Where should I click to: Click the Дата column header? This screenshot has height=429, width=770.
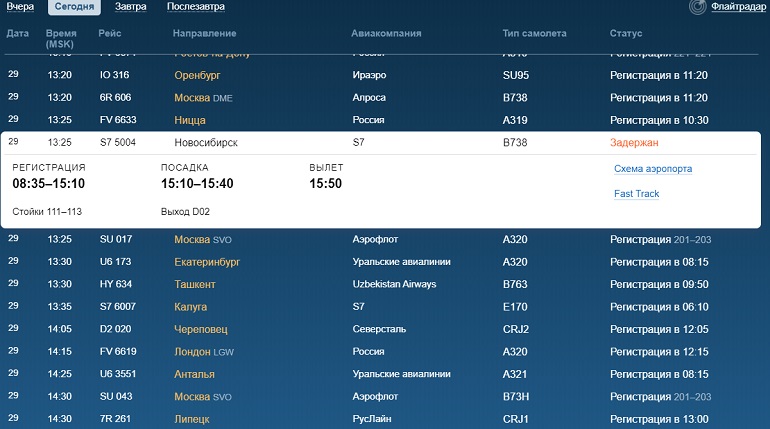(x=18, y=33)
